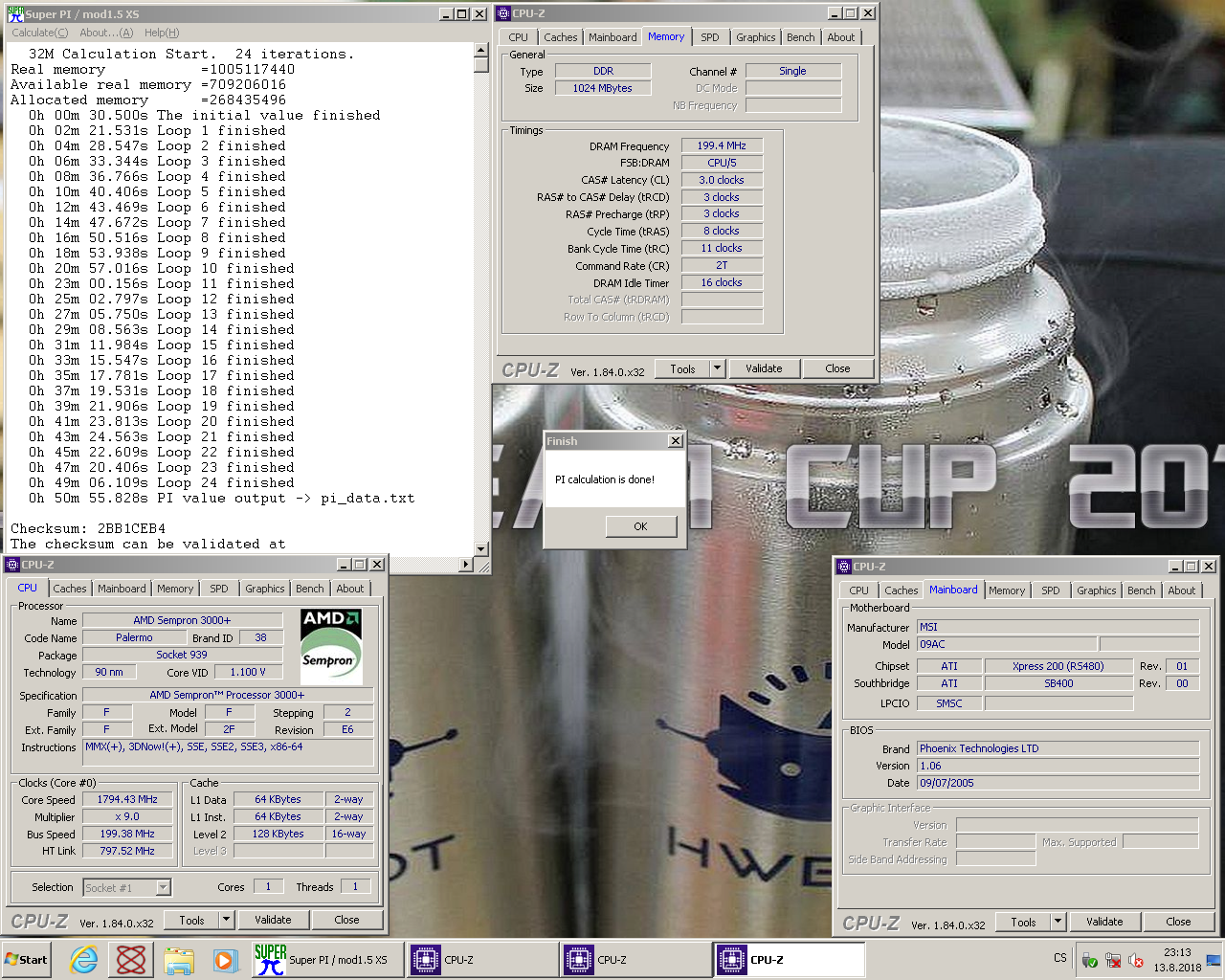Image resolution: width=1225 pixels, height=980 pixels.
Task: Open Mainboard tab in the CPU tab window
Action: coord(122,589)
